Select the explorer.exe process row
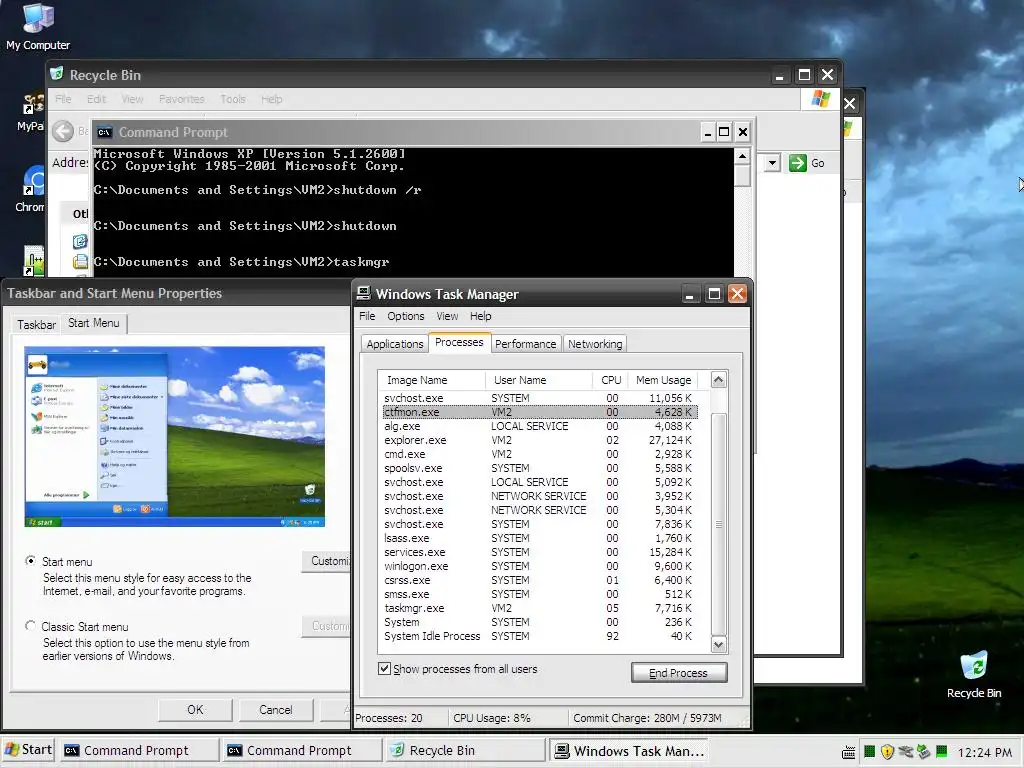Screen dimensions: 1024x768 coord(539,440)
